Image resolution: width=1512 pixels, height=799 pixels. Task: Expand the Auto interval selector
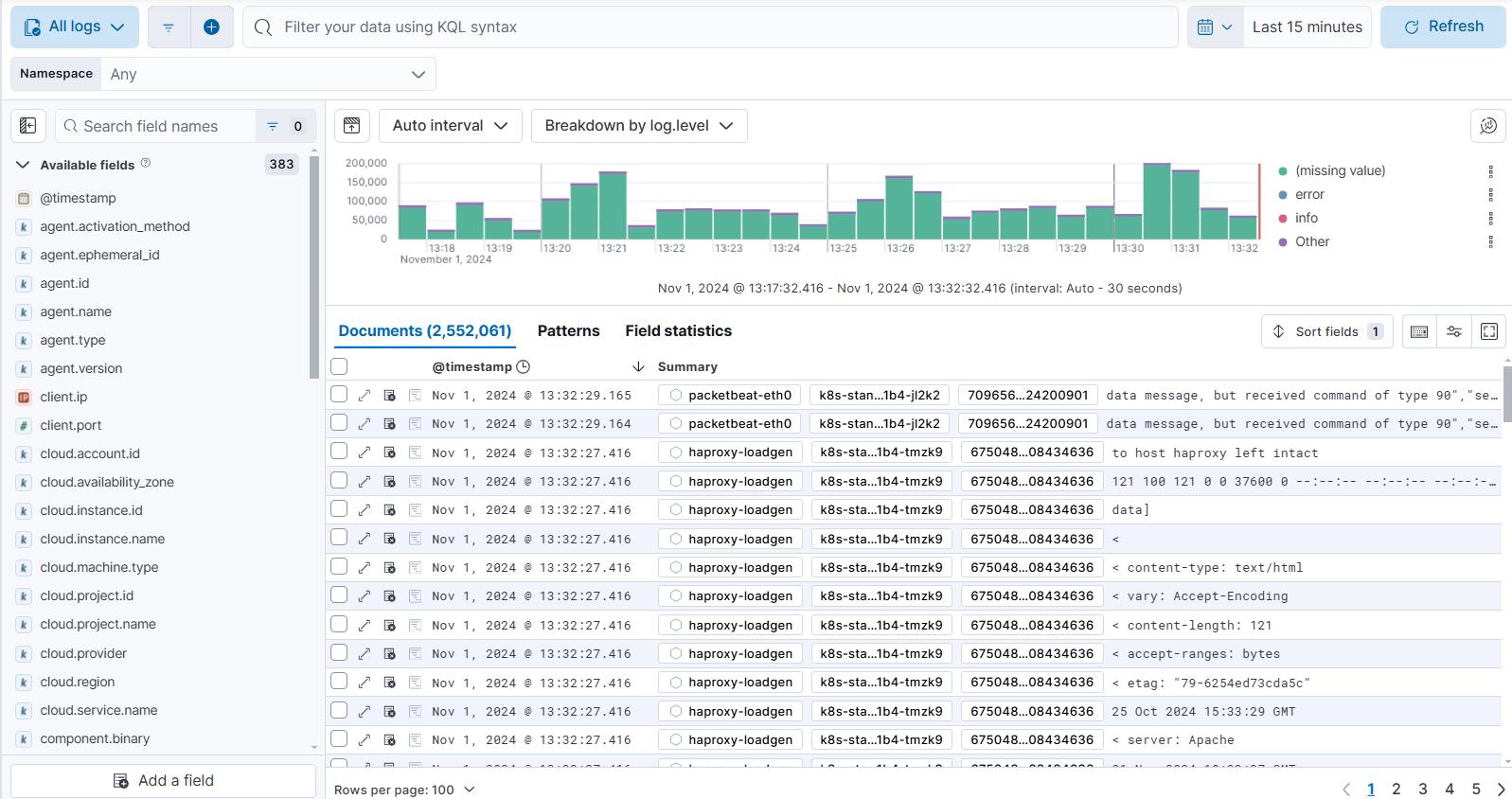point(450,126)
